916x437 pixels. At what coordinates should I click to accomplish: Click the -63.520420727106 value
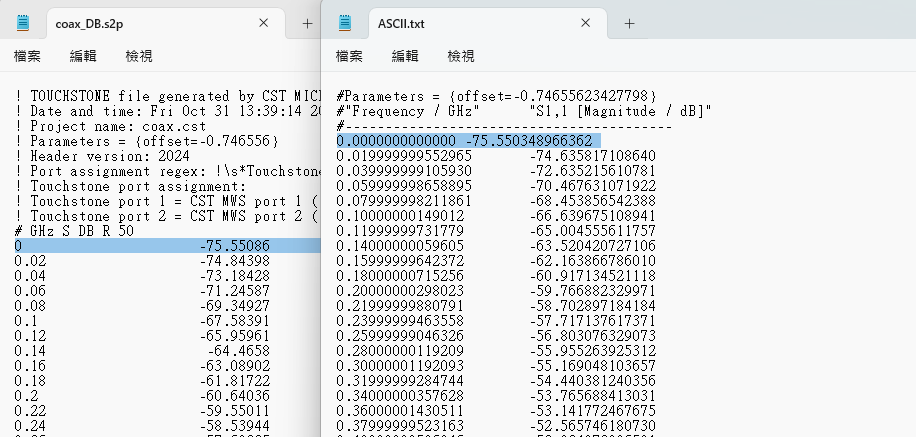[593, 246]
